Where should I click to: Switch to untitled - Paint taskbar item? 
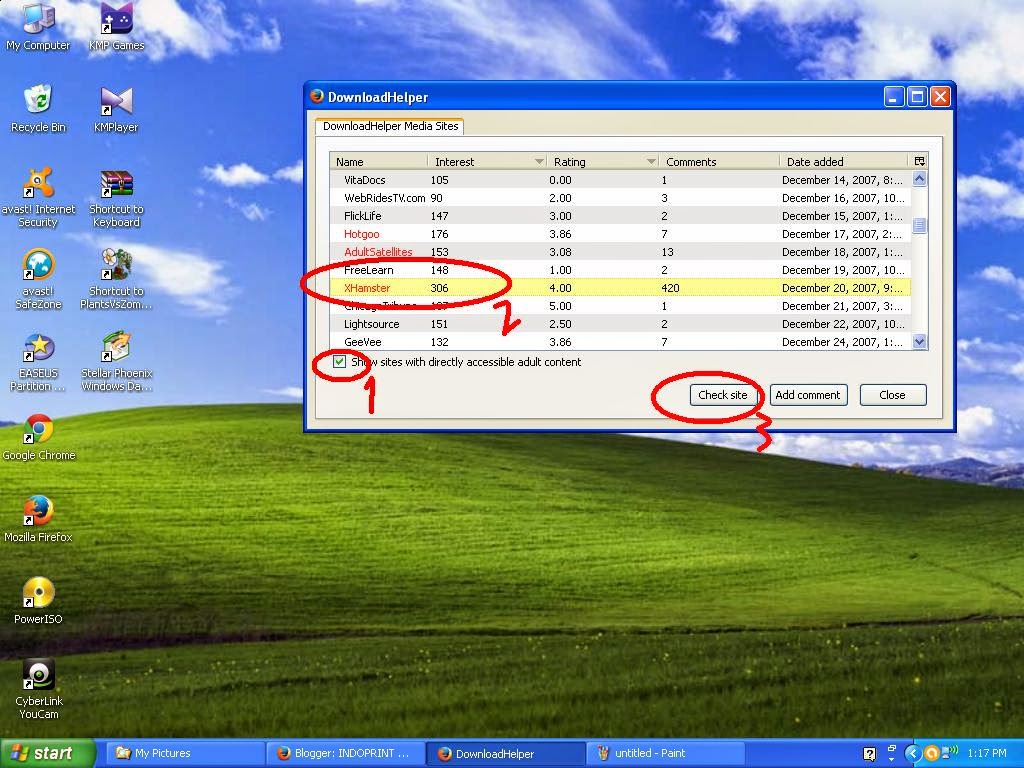[x=666, y=753]
